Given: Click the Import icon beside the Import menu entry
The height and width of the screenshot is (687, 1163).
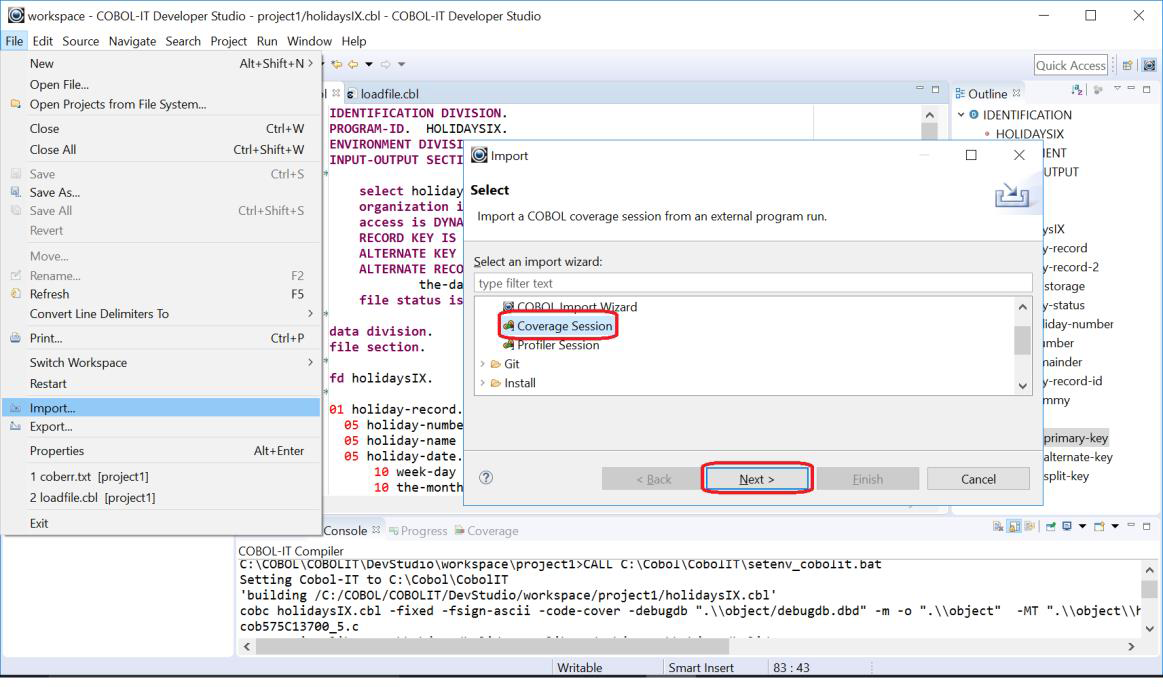Looking at the screenshot, I should pos(17,408).
